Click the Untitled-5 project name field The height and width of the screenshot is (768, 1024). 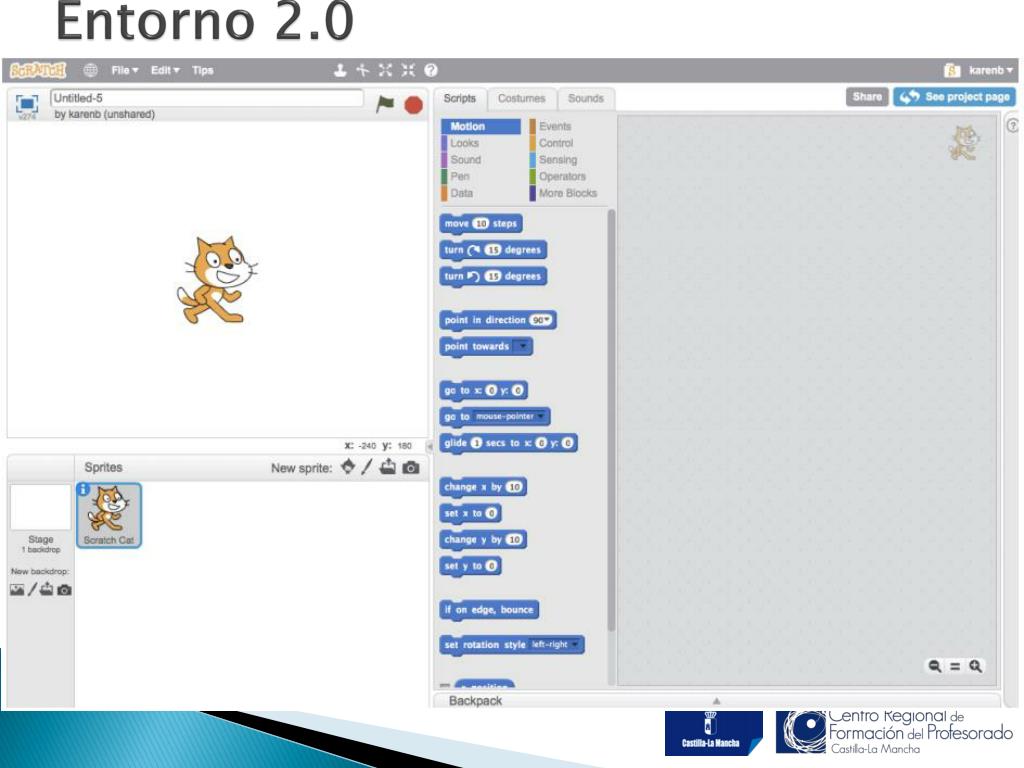(x=206, y=98)
